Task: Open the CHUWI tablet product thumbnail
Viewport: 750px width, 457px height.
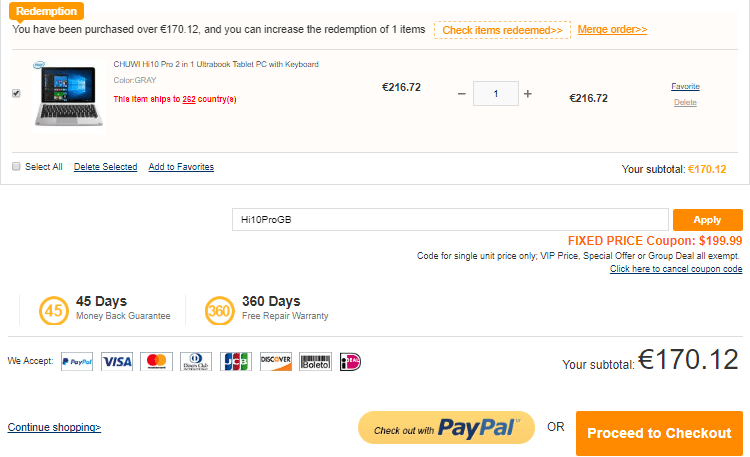Action: pyautogui.click(x=65, y=95)
